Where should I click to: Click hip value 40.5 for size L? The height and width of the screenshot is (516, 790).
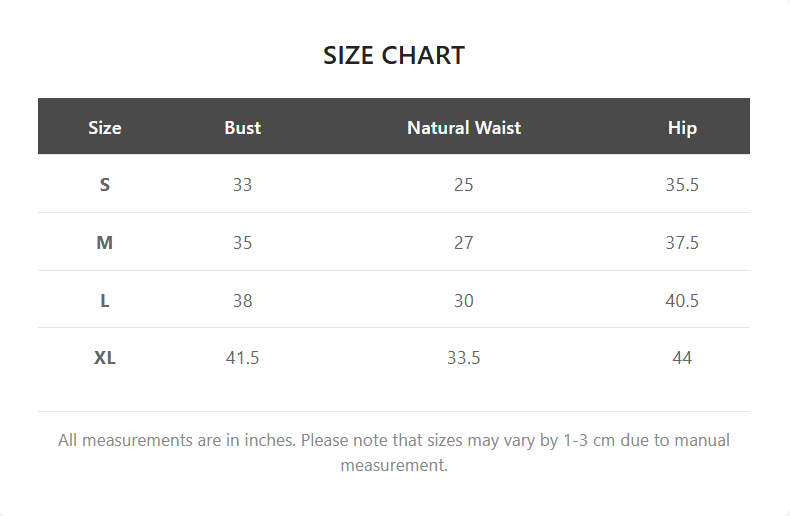682,301
